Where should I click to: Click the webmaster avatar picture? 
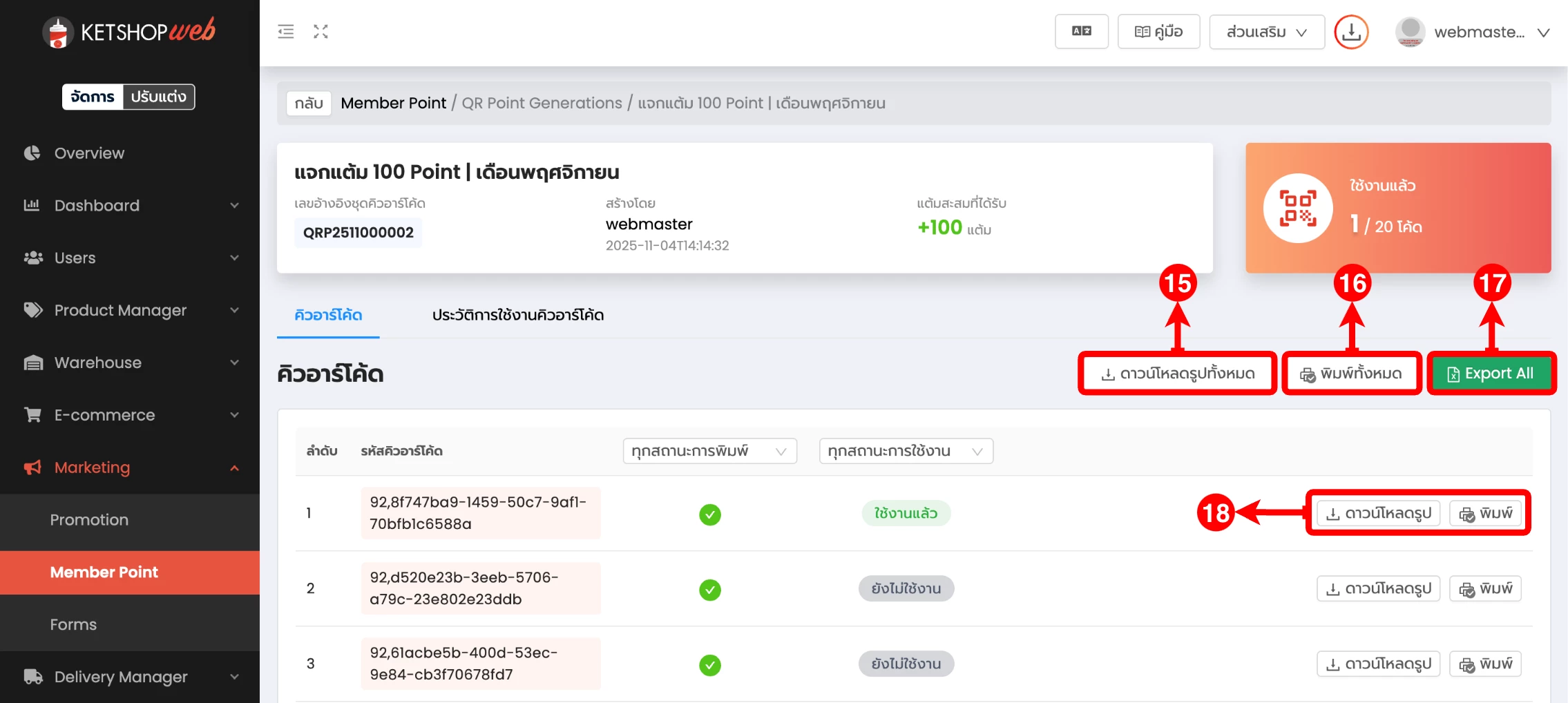point(1410,32)
